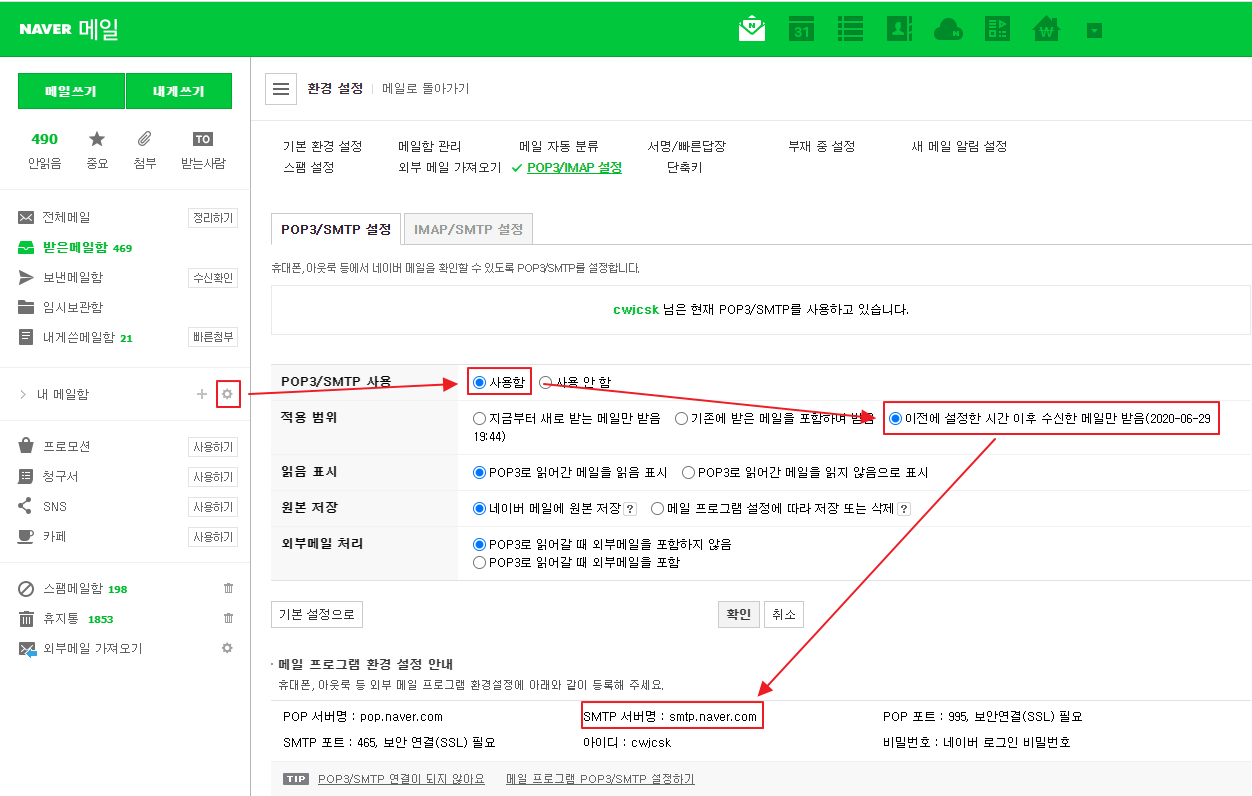Click 메일로 돌아가기 link
This screenshot has width=1252, height=796.
click(425, 89)
